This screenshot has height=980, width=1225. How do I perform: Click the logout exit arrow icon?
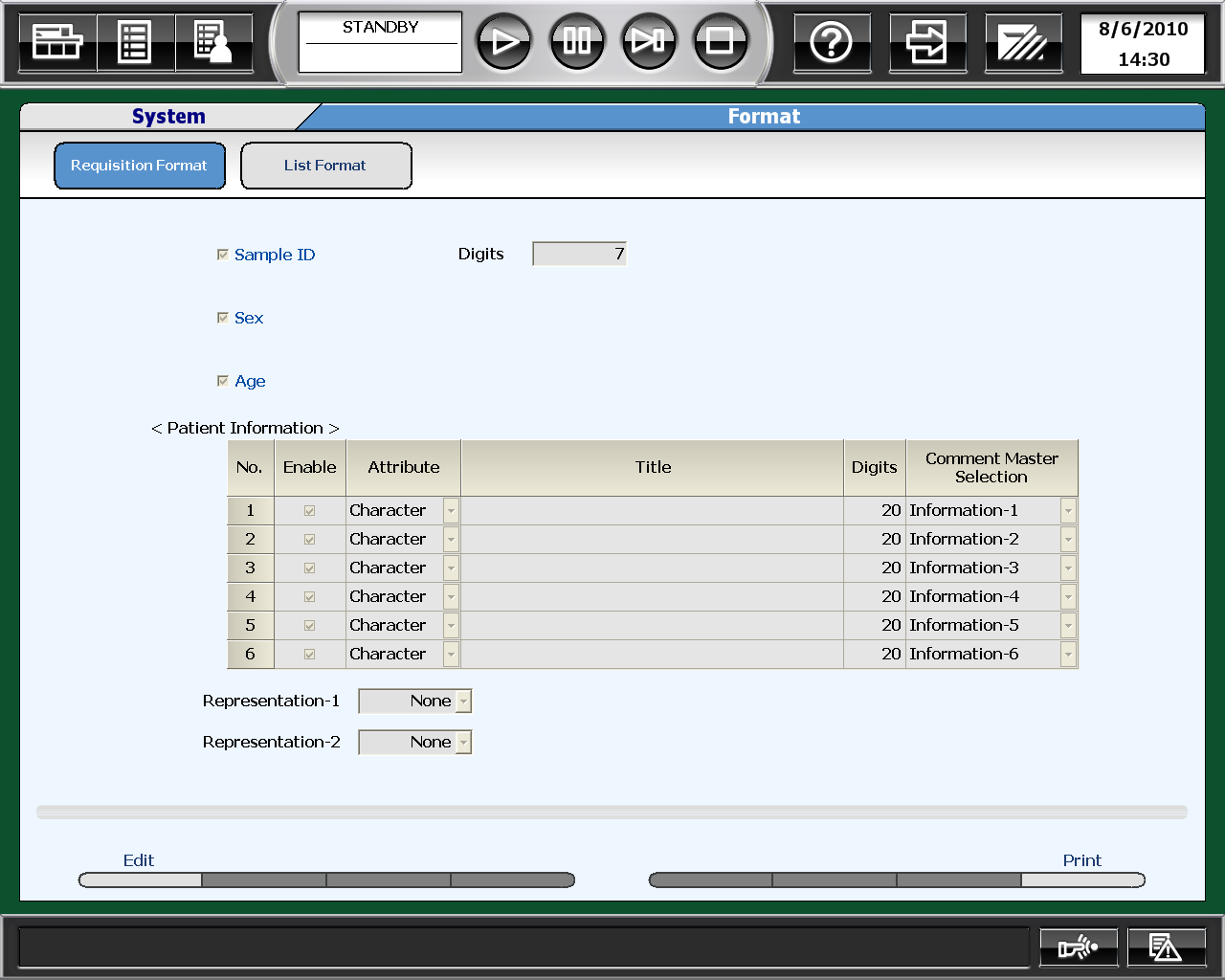click(926, 42)
